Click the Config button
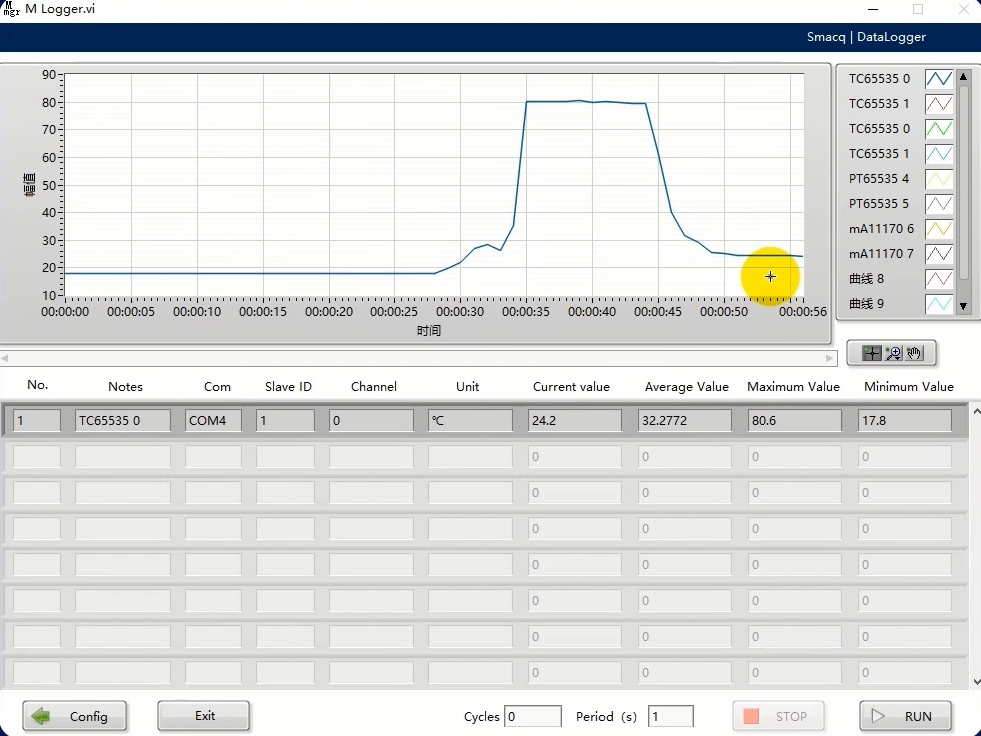This screenshot has width=981, height=736. (x=74, y=716)
